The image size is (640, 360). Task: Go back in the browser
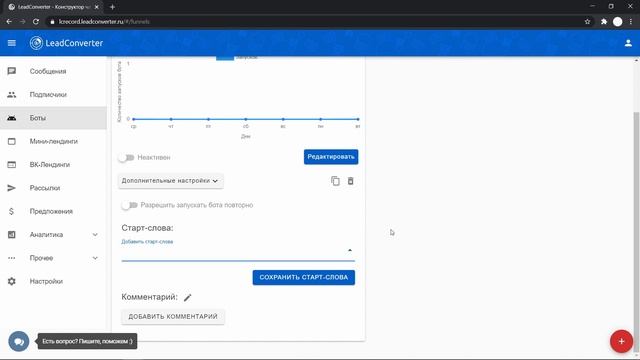click(x=9, y=22)
